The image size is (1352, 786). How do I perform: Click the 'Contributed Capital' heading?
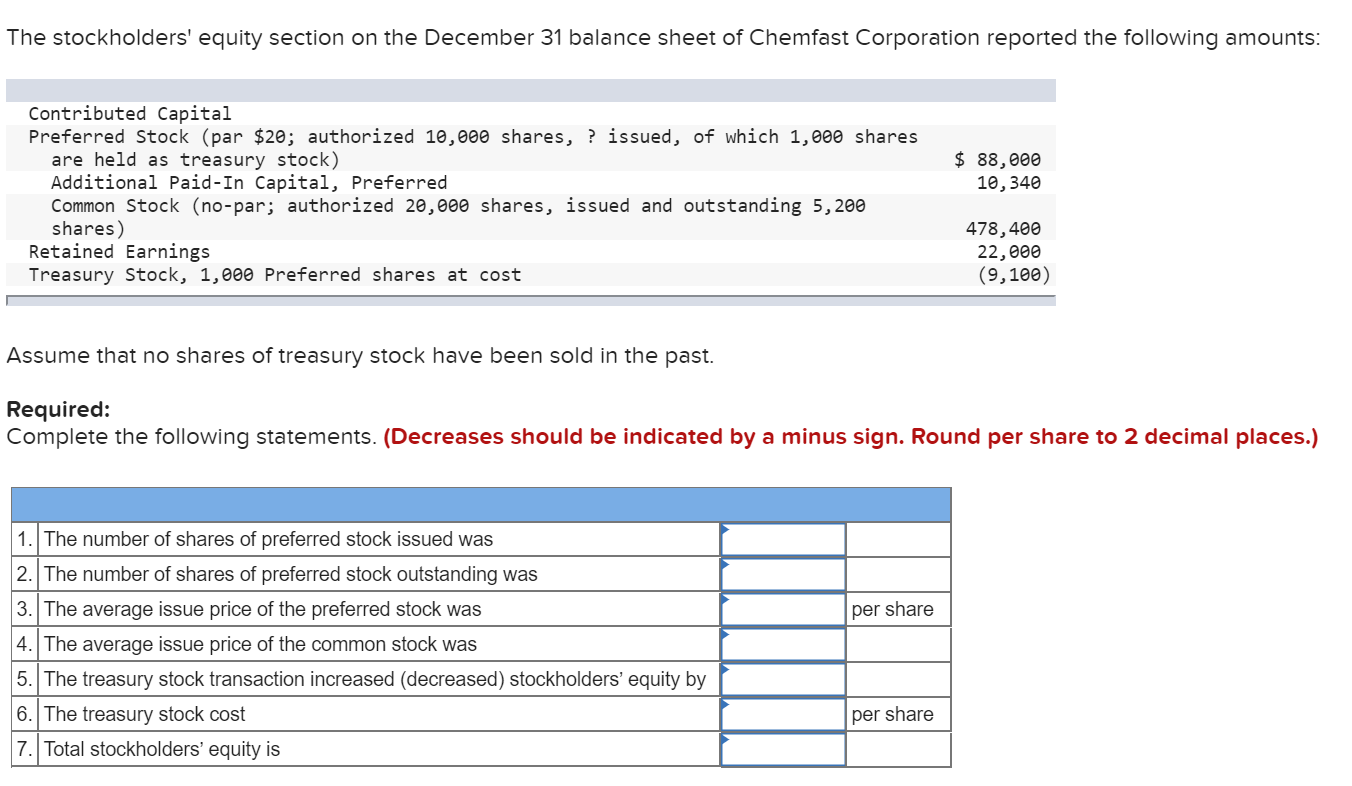(130, 113)
